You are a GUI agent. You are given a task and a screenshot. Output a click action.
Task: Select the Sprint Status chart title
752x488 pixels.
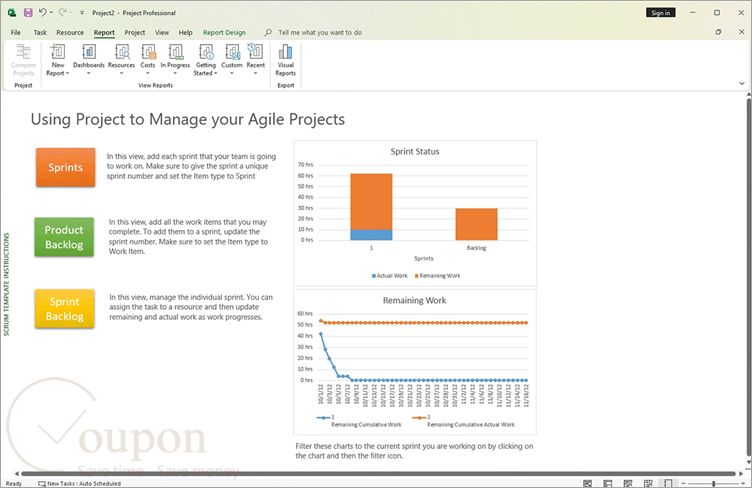pyautogui.click(x=415, y=151)
